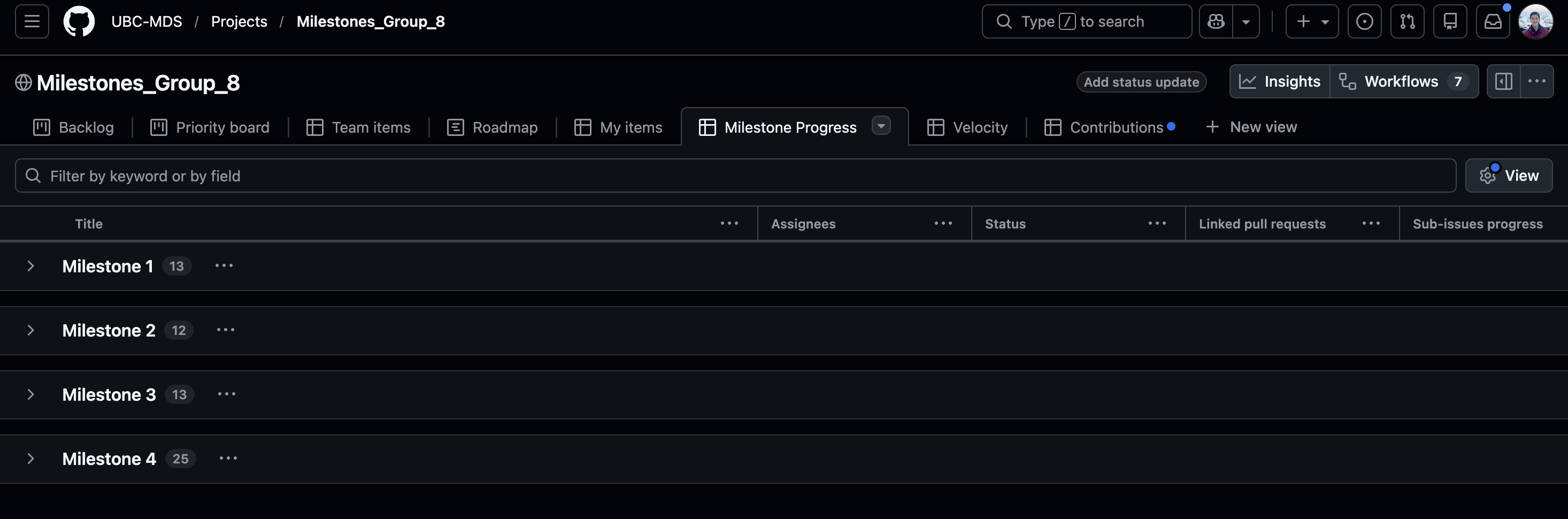Toggle the side panel layout icon

tap(1503, 82)
